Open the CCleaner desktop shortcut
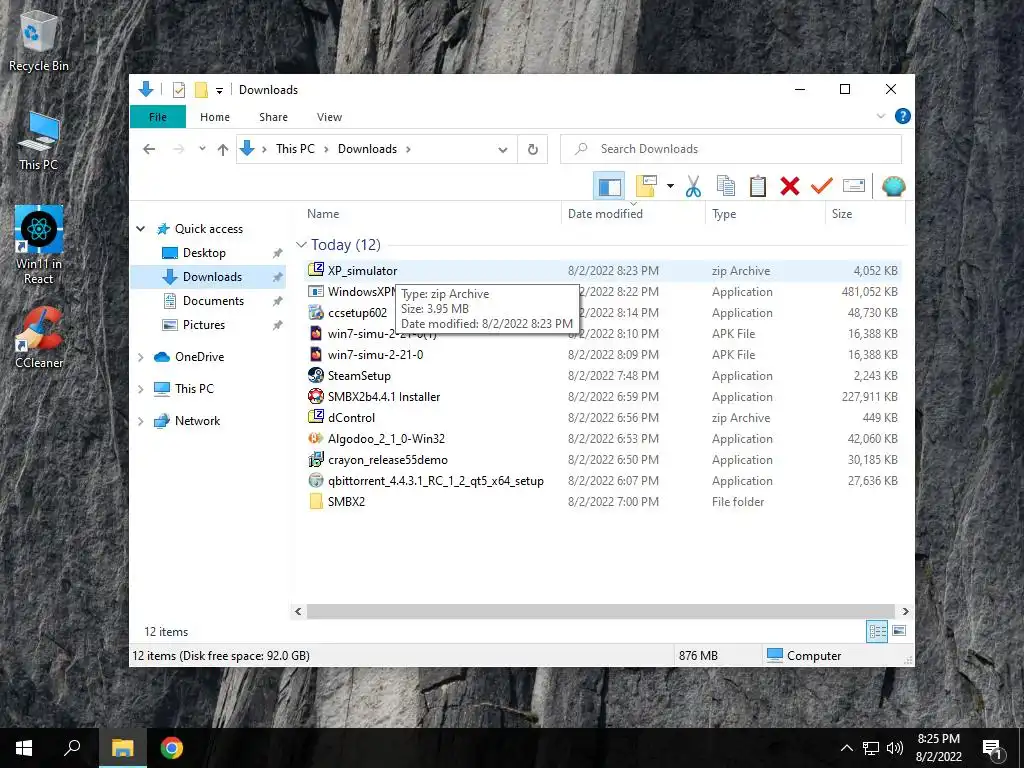 [x=39, y=338]
